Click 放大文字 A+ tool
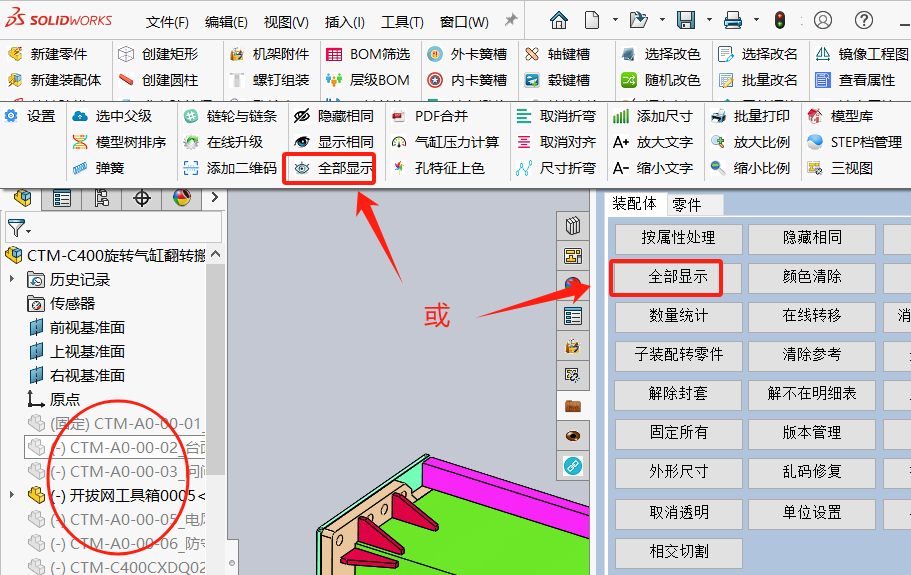 tap(653, 142)
